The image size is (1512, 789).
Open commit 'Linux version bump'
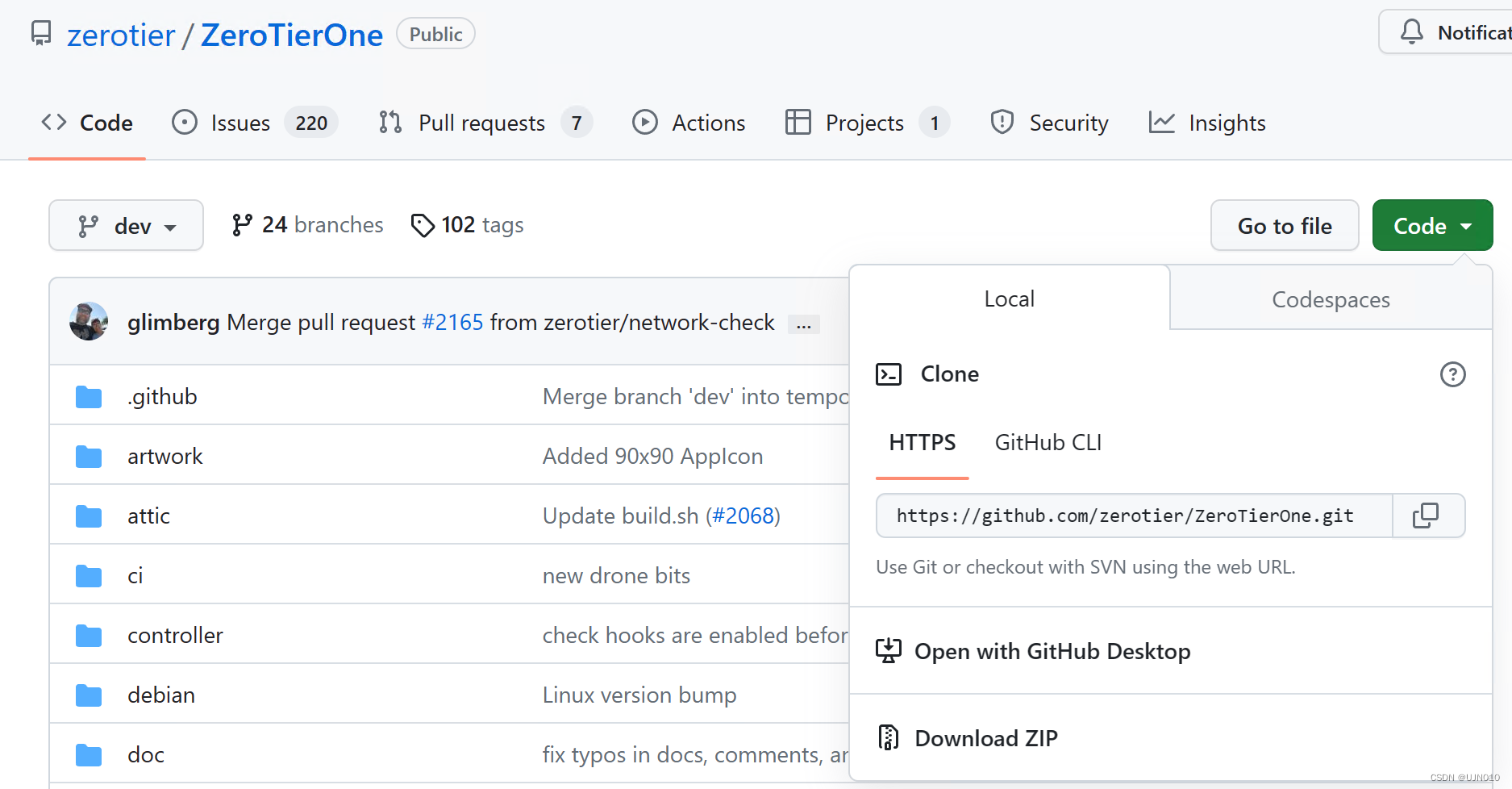click(639, 695)
